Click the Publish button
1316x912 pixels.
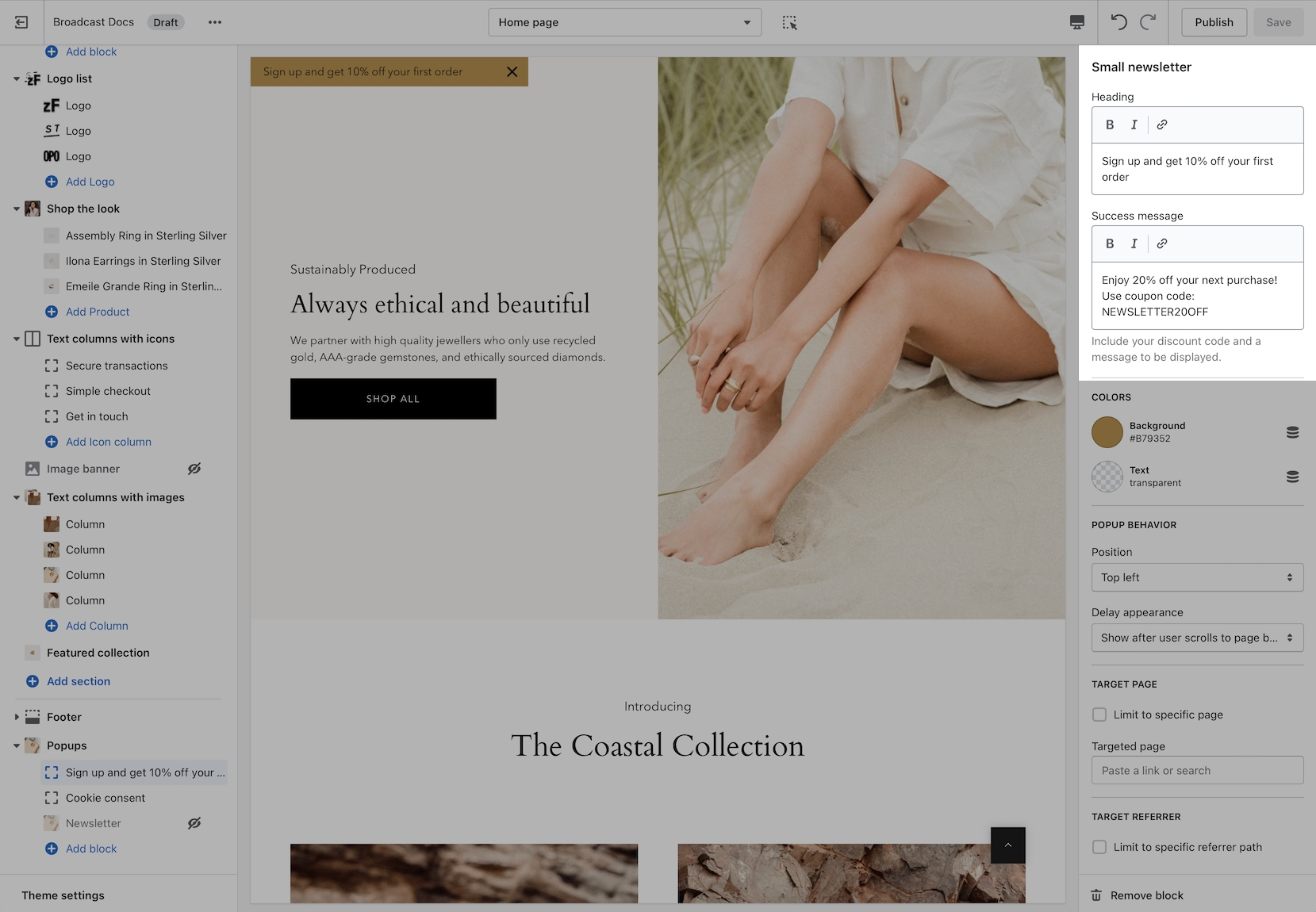coord(1214,22)
